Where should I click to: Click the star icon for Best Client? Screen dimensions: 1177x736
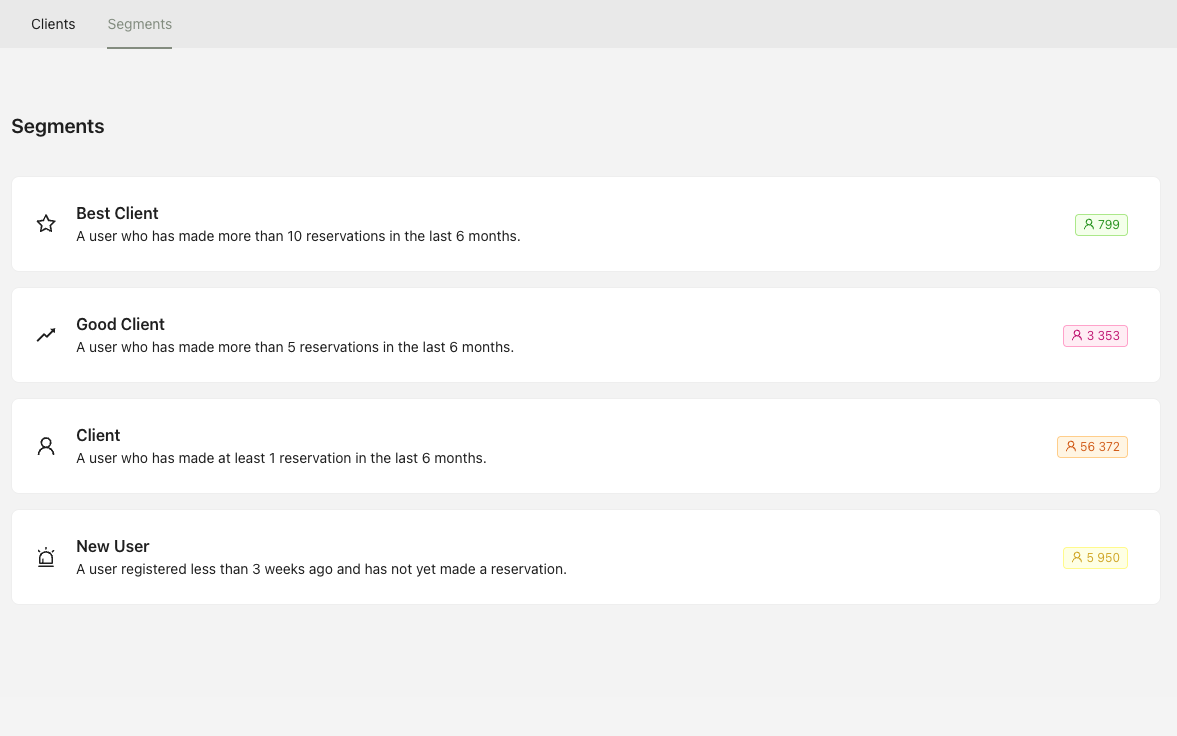(x=46, y=224)
